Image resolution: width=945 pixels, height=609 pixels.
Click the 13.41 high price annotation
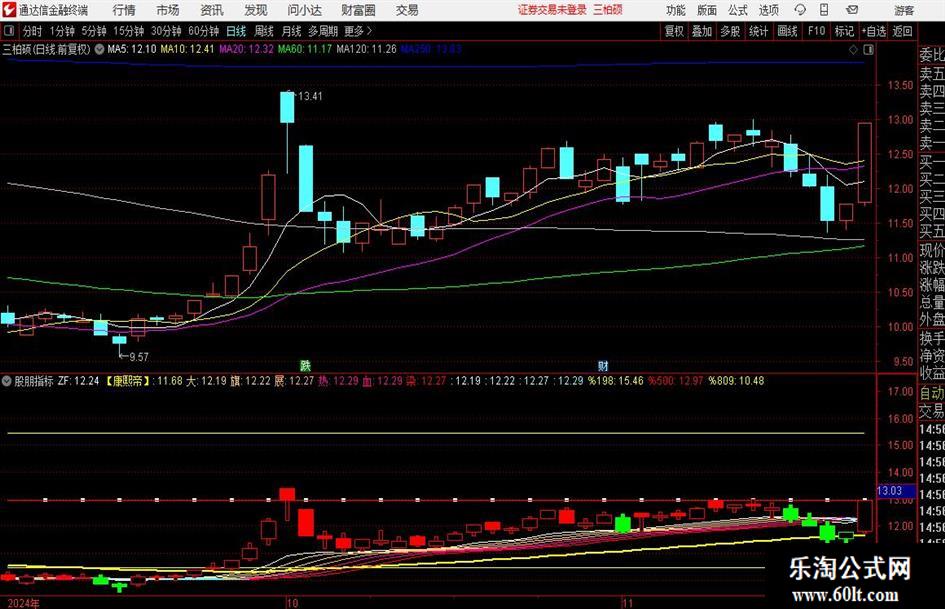point(310,96)
